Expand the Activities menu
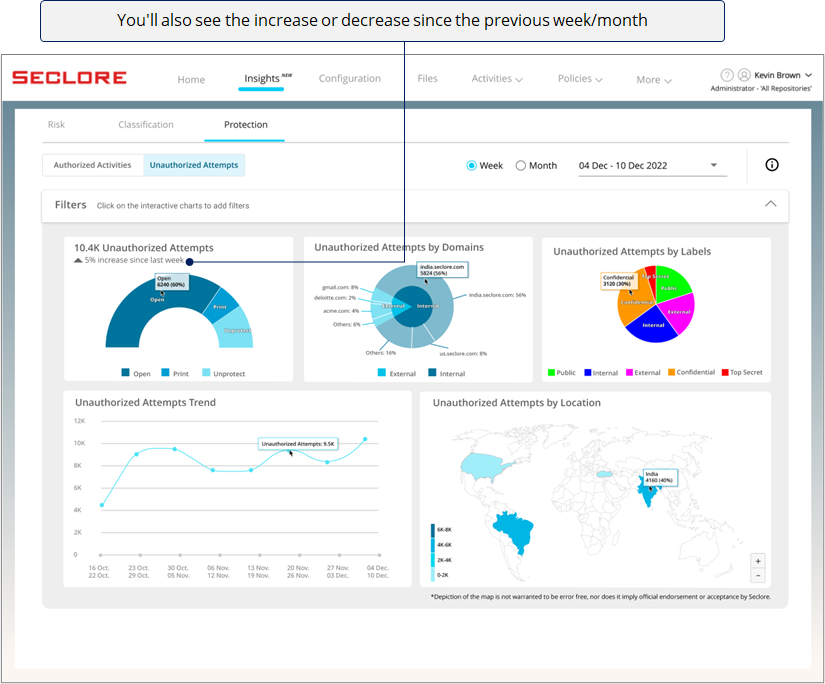This screenshot has width=825, height=684. 497,79
